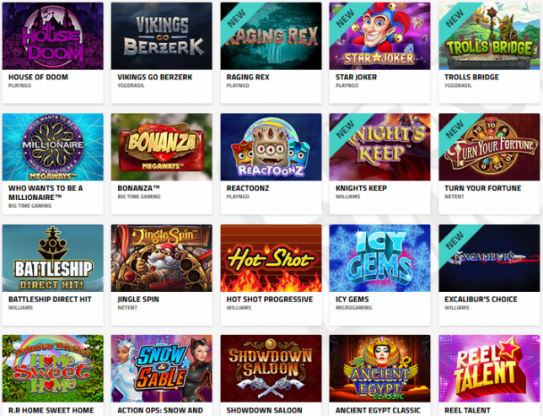This screenshot has width=543, height=416.
Task: Open the House of Doom game thumbnail
Action: click(53, 36)
